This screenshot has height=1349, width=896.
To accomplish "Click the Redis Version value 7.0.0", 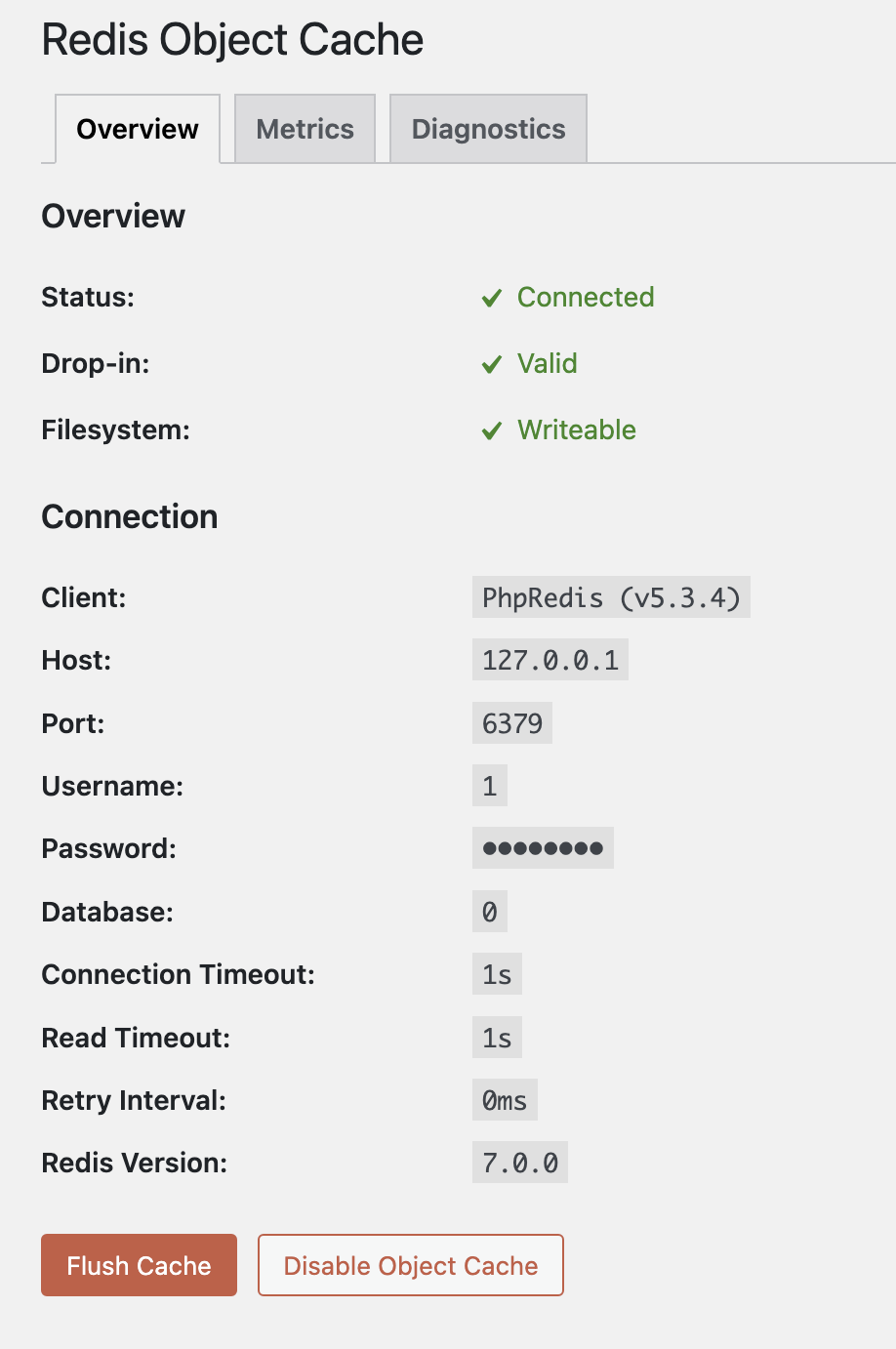I will tap(520, 1163).
